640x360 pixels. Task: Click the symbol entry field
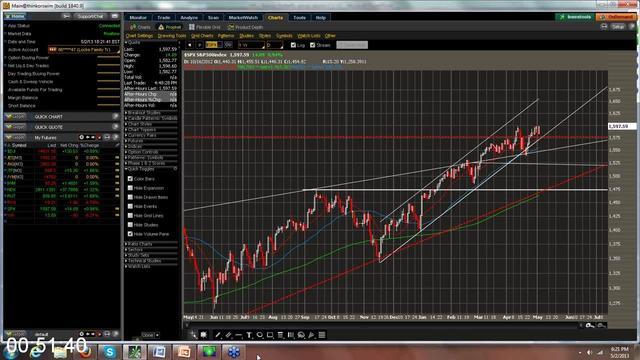click(213, 45)
